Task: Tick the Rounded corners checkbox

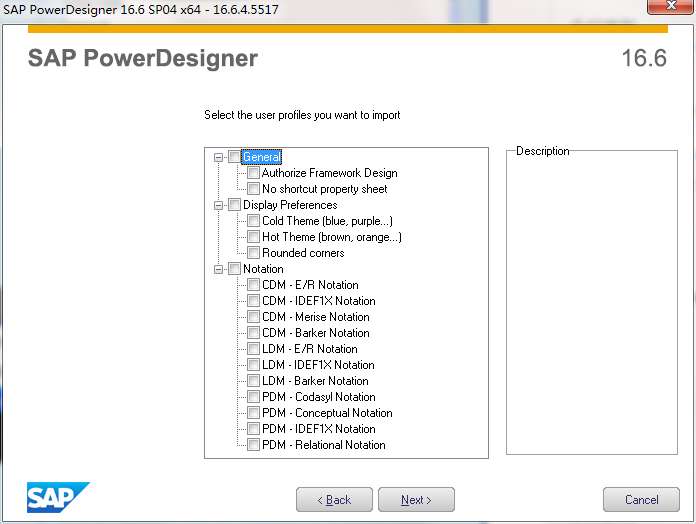Action: coord(253,252)
